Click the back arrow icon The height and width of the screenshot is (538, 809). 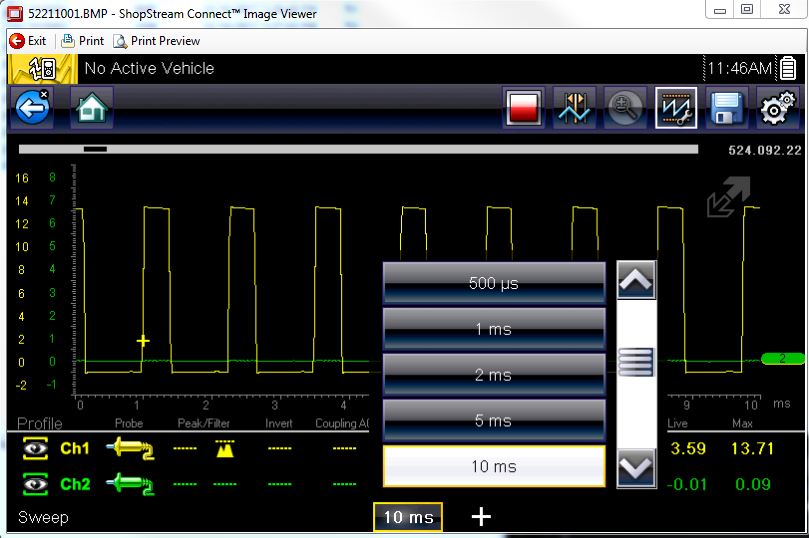click(32, 107)
